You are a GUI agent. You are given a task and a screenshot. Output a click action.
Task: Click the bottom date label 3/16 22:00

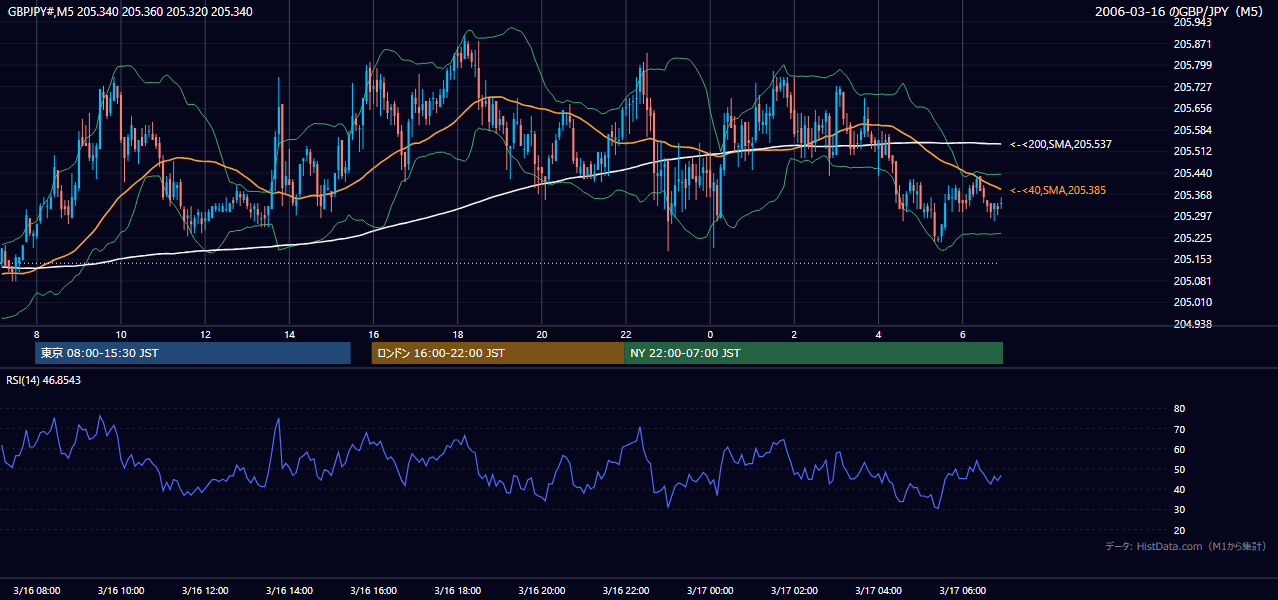628,590
